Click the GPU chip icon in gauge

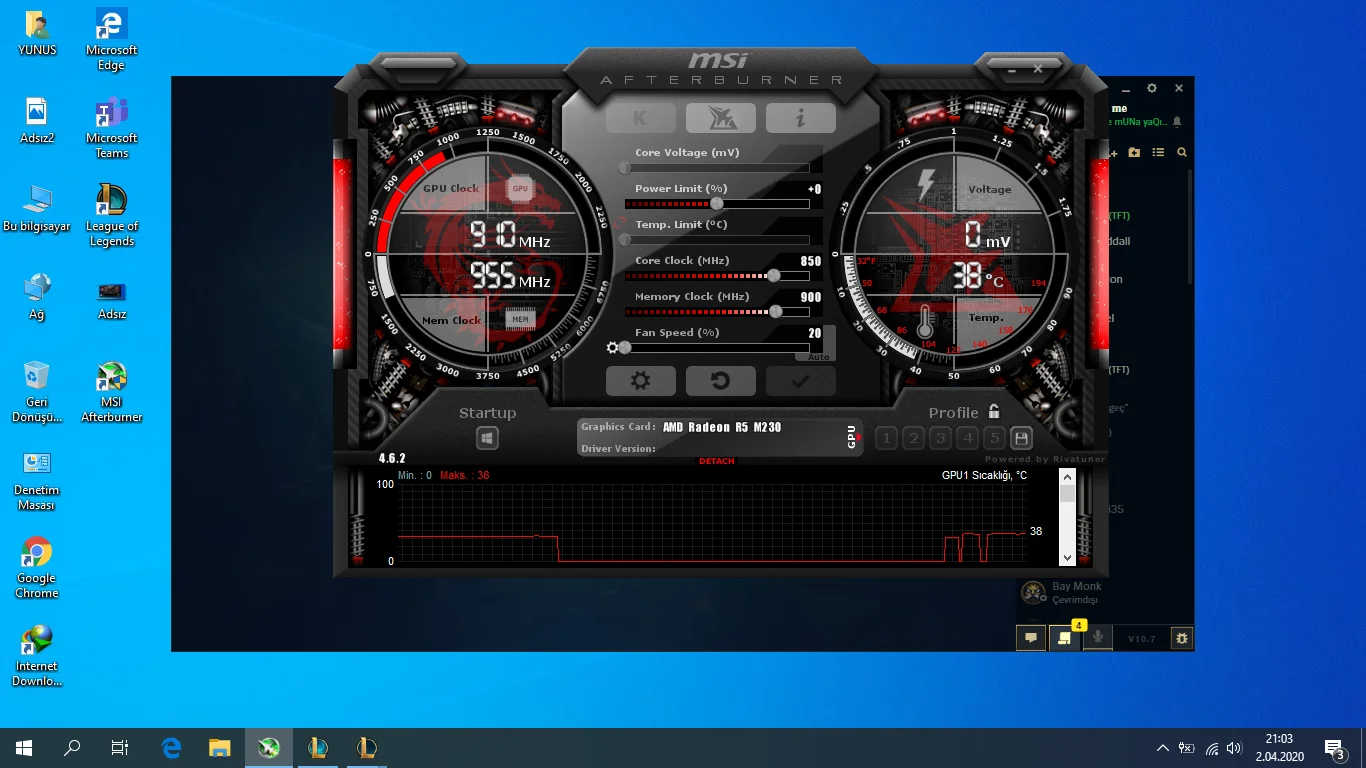pos(520,188)
